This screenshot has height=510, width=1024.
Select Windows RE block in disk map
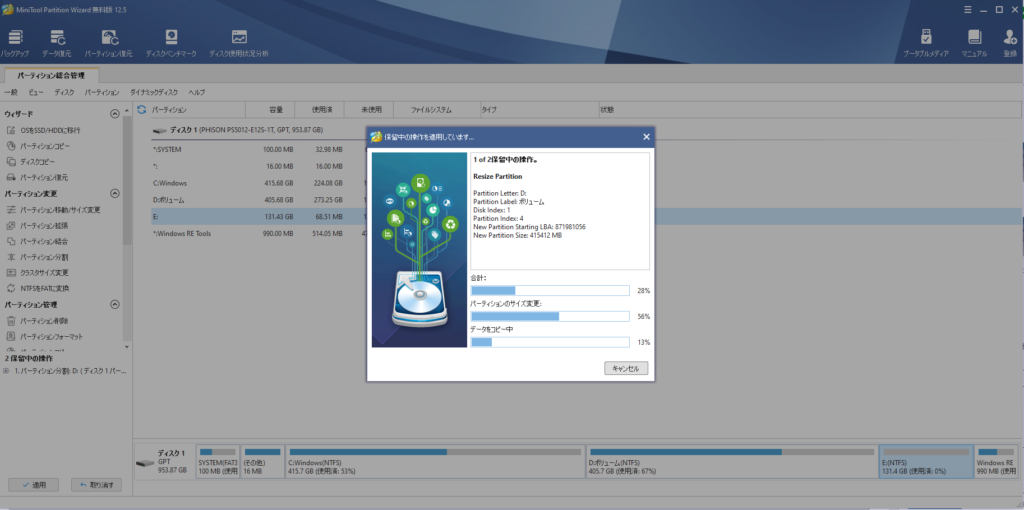coord(997,462)
